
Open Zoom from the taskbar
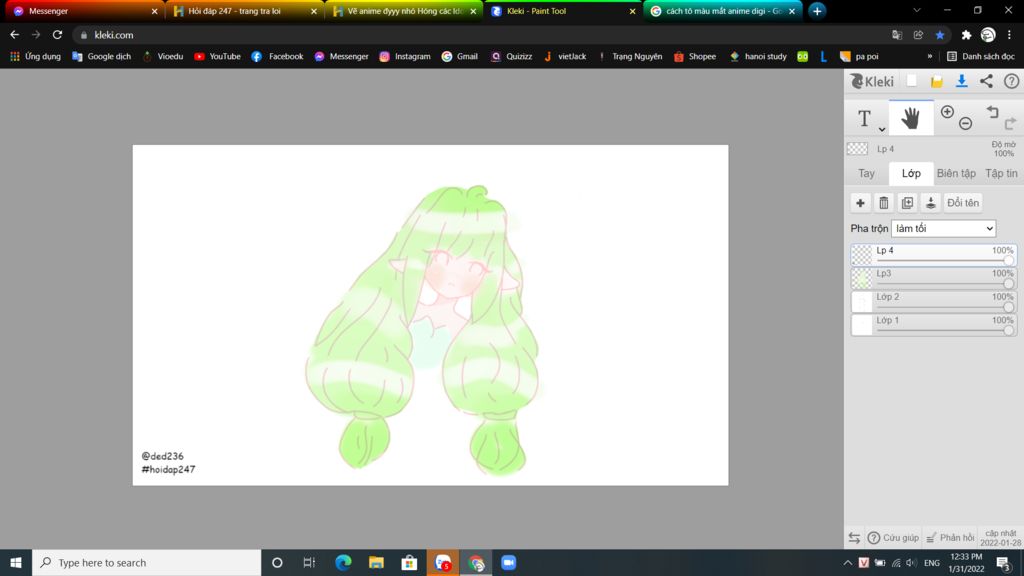pyautogui.click(x=508, y=562)
